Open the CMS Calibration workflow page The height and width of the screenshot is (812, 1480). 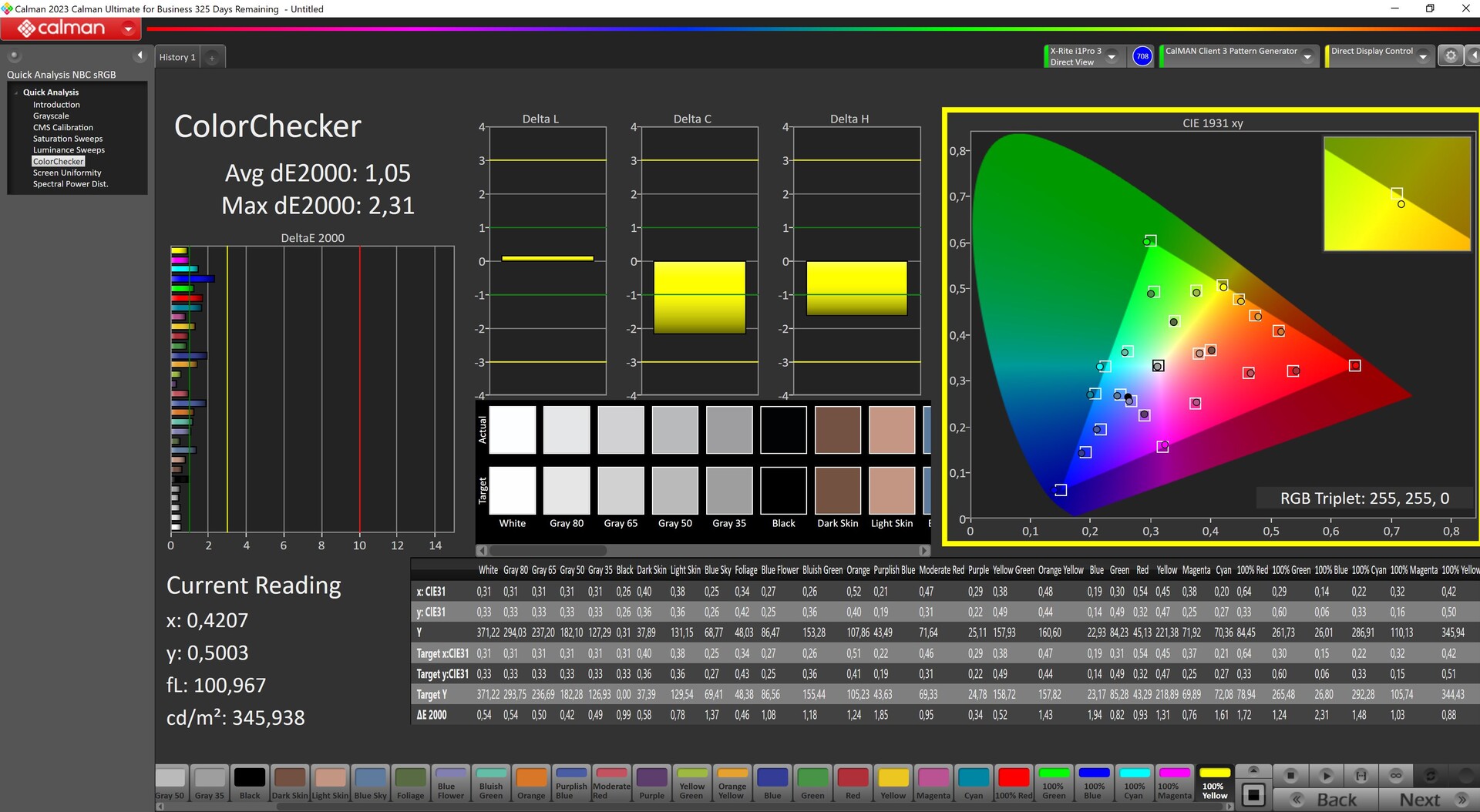click(62, 128)
